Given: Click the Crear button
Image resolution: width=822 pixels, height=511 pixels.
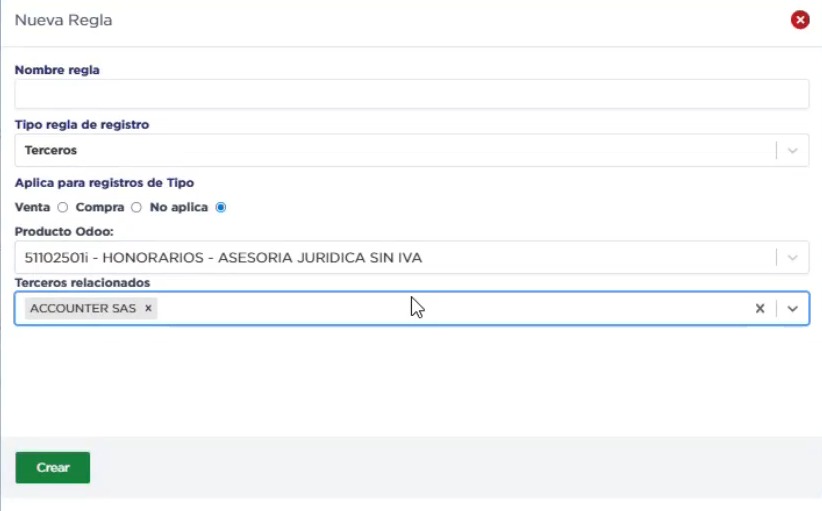Looking at the screenshot, I should click(x=53, y=468).
